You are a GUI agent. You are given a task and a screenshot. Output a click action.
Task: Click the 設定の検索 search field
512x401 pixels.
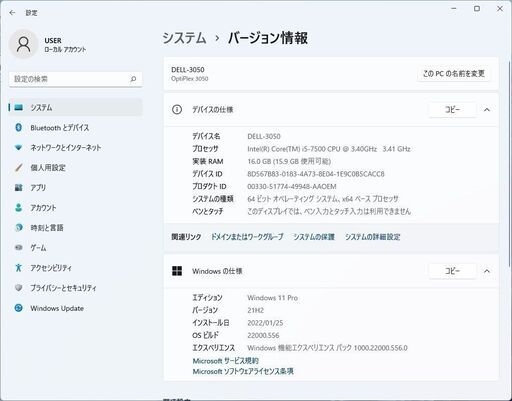pos(75,79)
